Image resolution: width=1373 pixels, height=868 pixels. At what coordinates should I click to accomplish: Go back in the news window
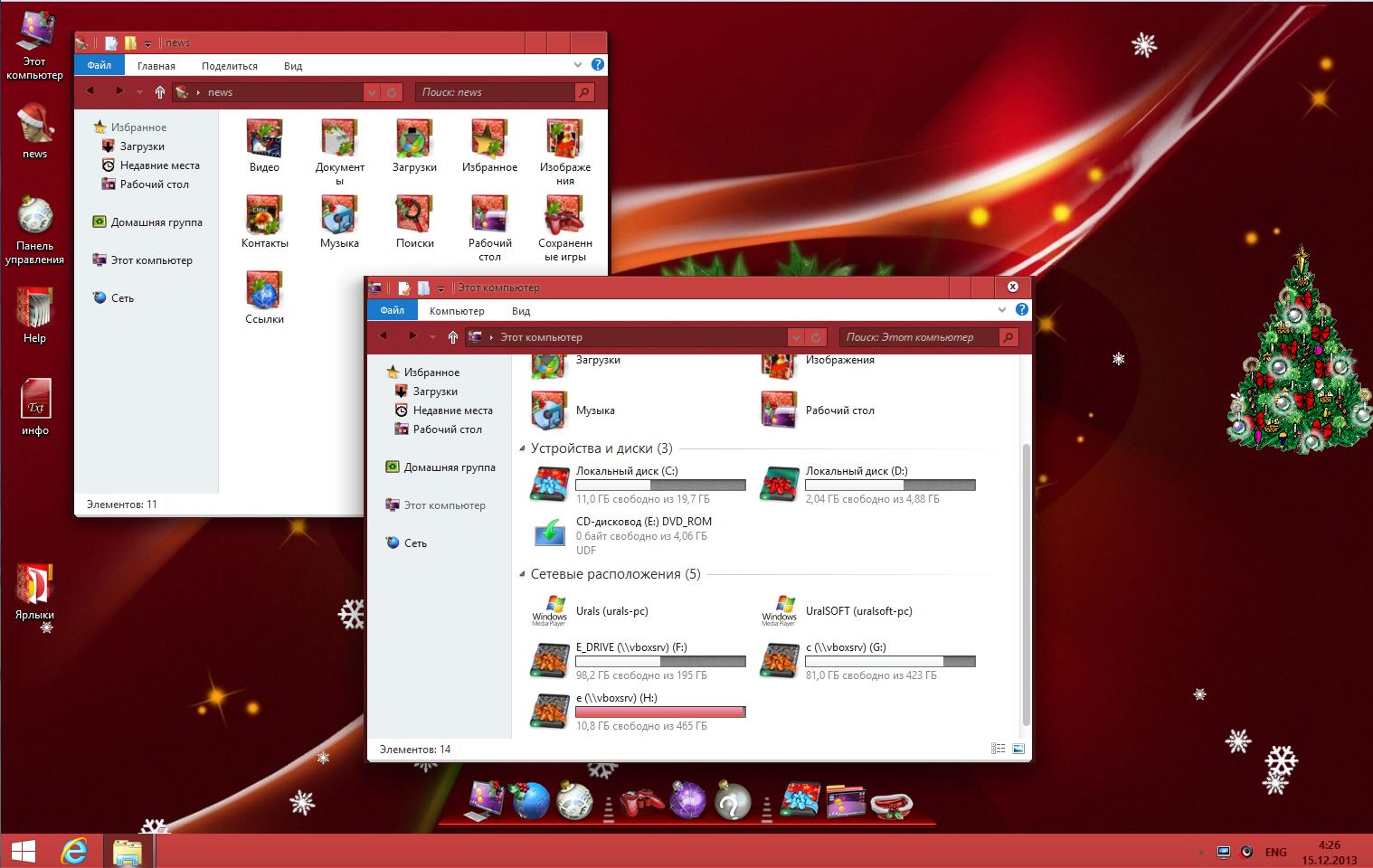[x=90, y=91]
